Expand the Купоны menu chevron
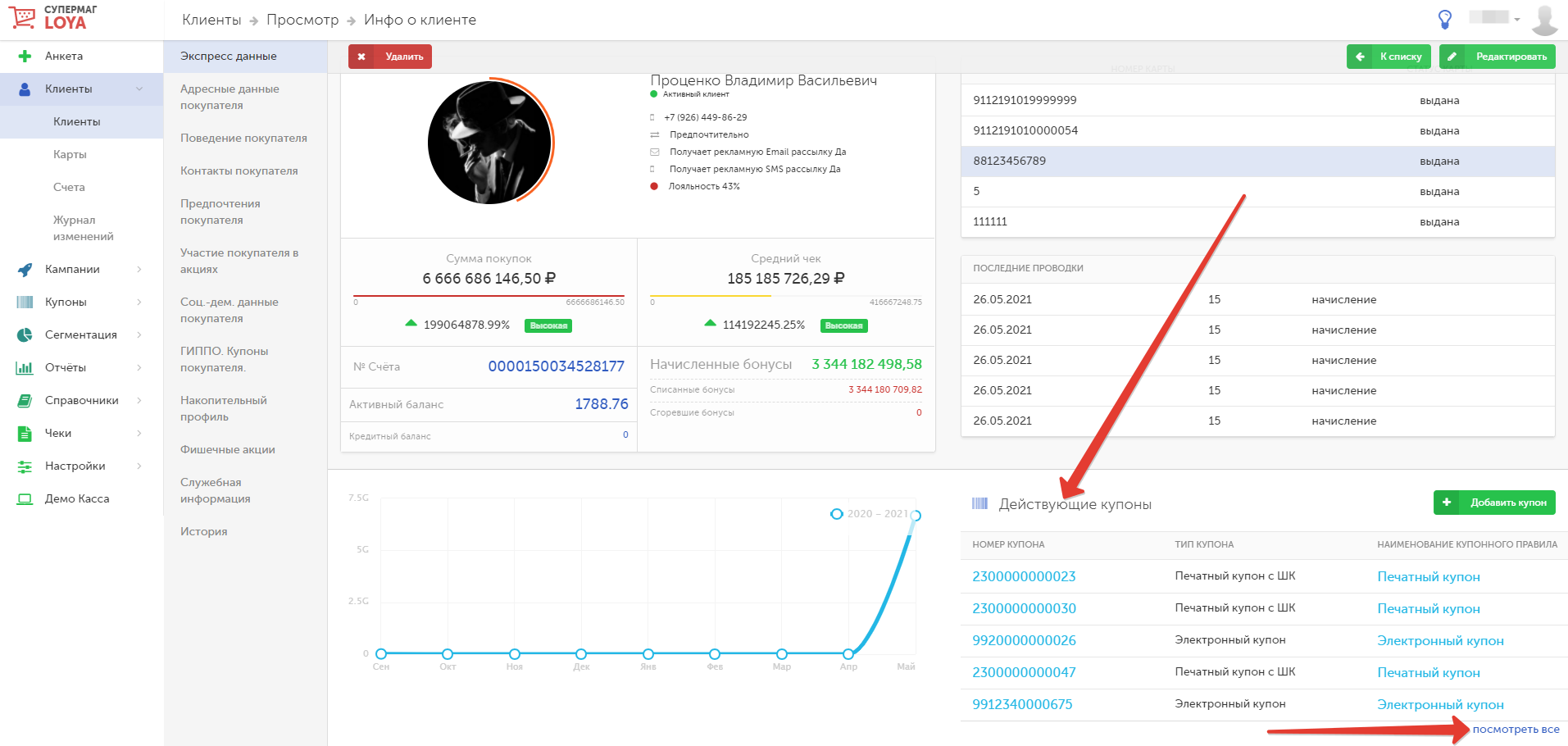Screen dimensions: 1568x746 [x=139, y=302]
